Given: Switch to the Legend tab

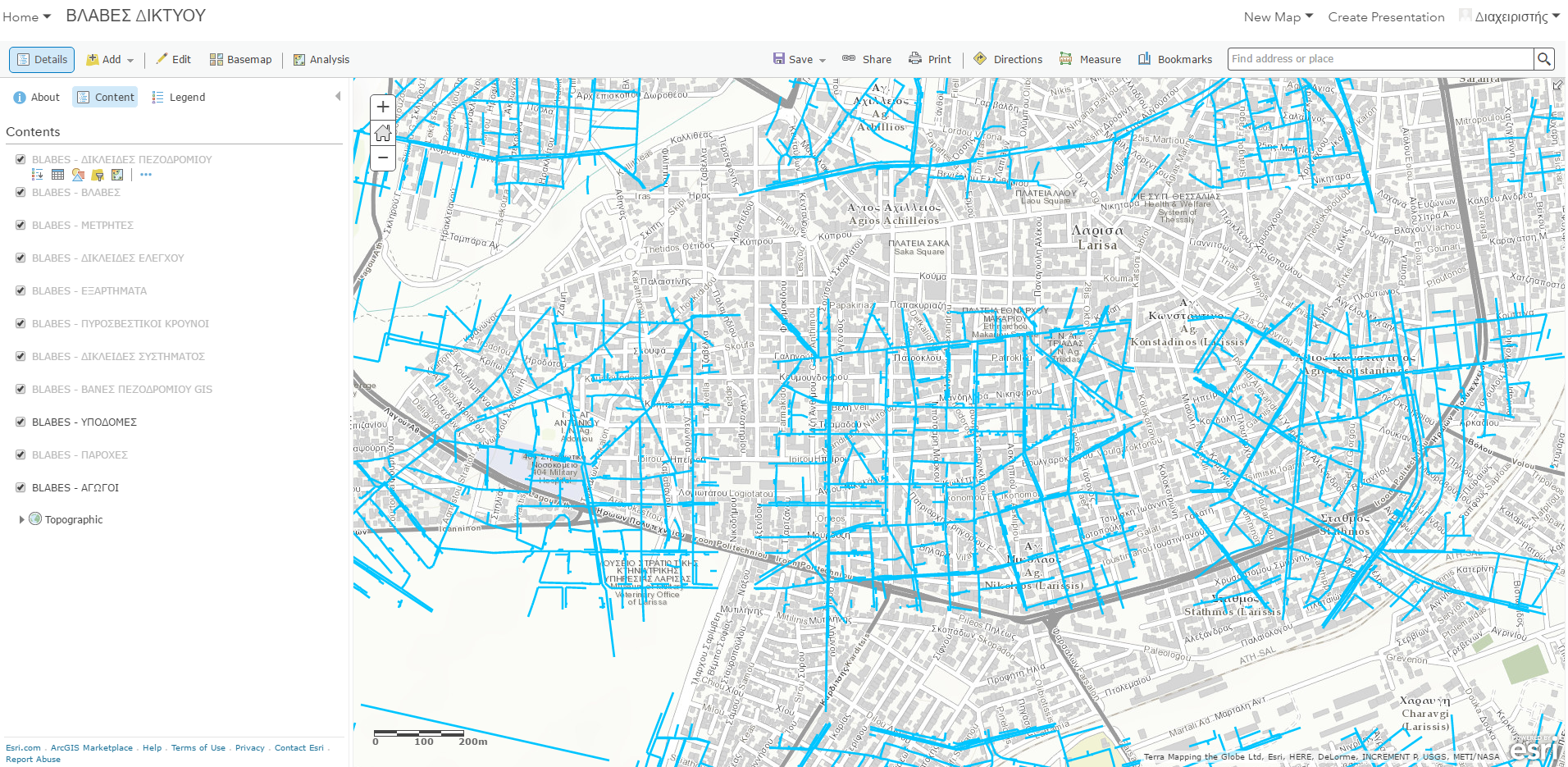Looking at the screenshot, I should 179,97.
